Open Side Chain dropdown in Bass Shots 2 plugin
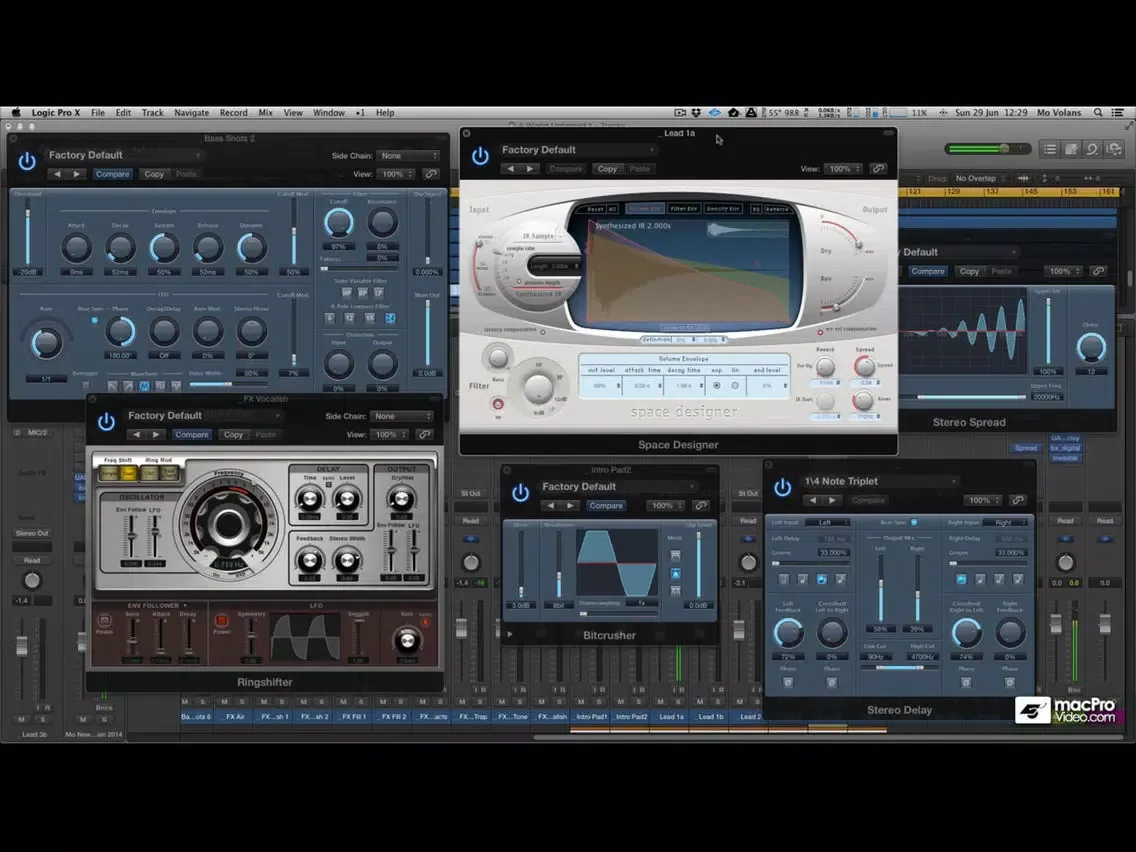The width and height of the screenshot is (1136, 852). pos(409,156)
